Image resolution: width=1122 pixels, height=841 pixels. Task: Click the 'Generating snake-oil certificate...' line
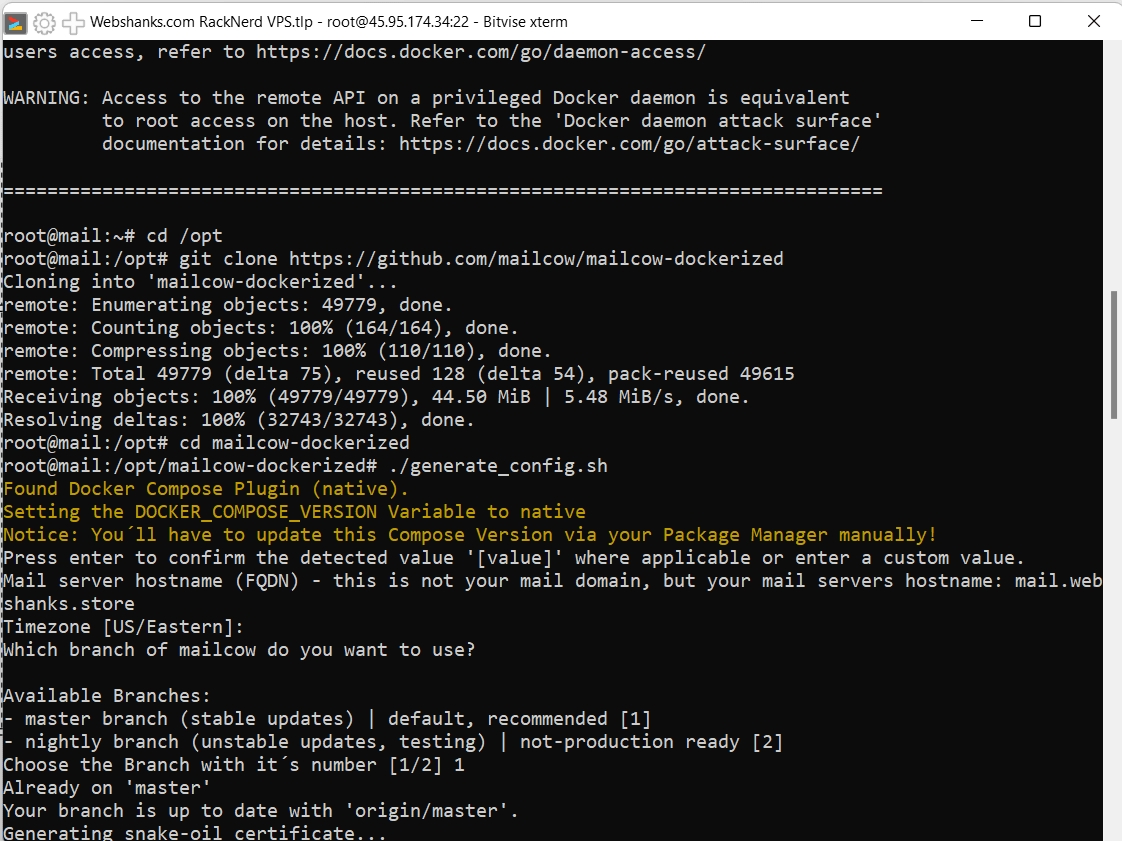pyautogui.click(x=194, y=833)
